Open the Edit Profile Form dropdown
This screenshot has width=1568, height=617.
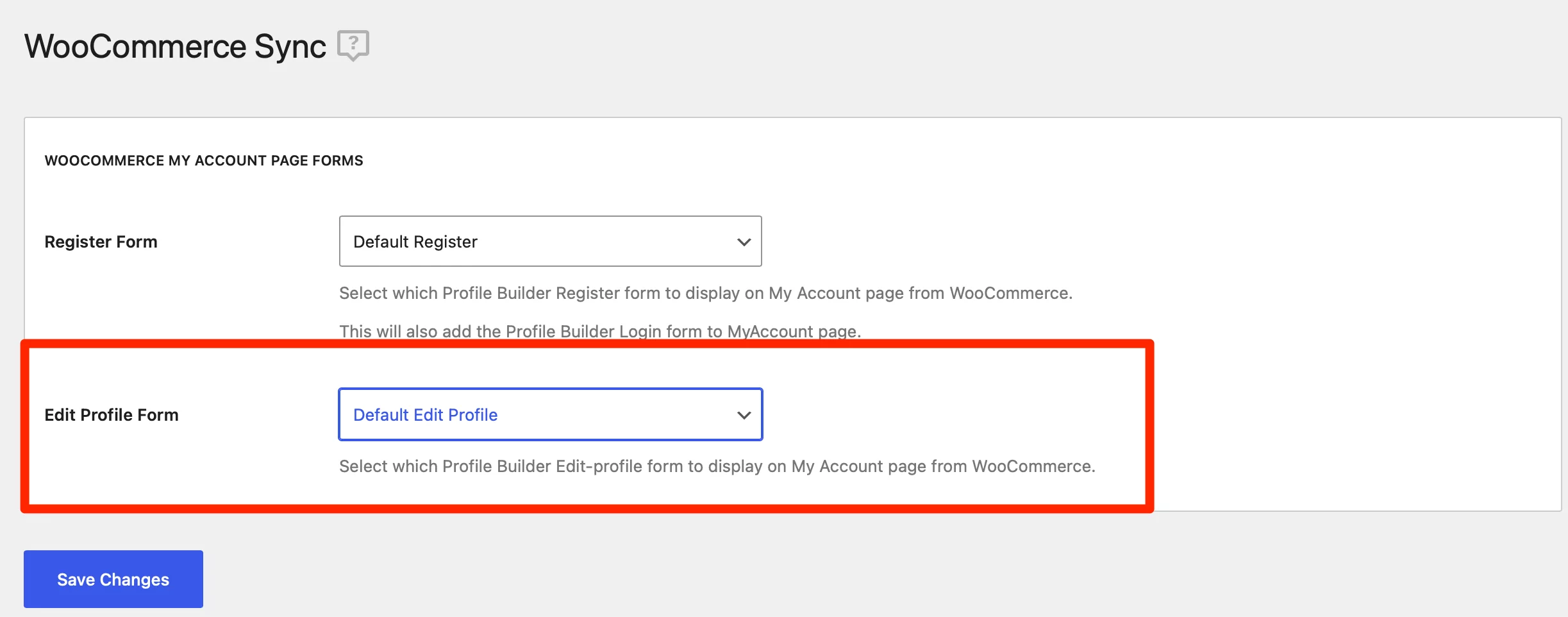pos(550,414)
